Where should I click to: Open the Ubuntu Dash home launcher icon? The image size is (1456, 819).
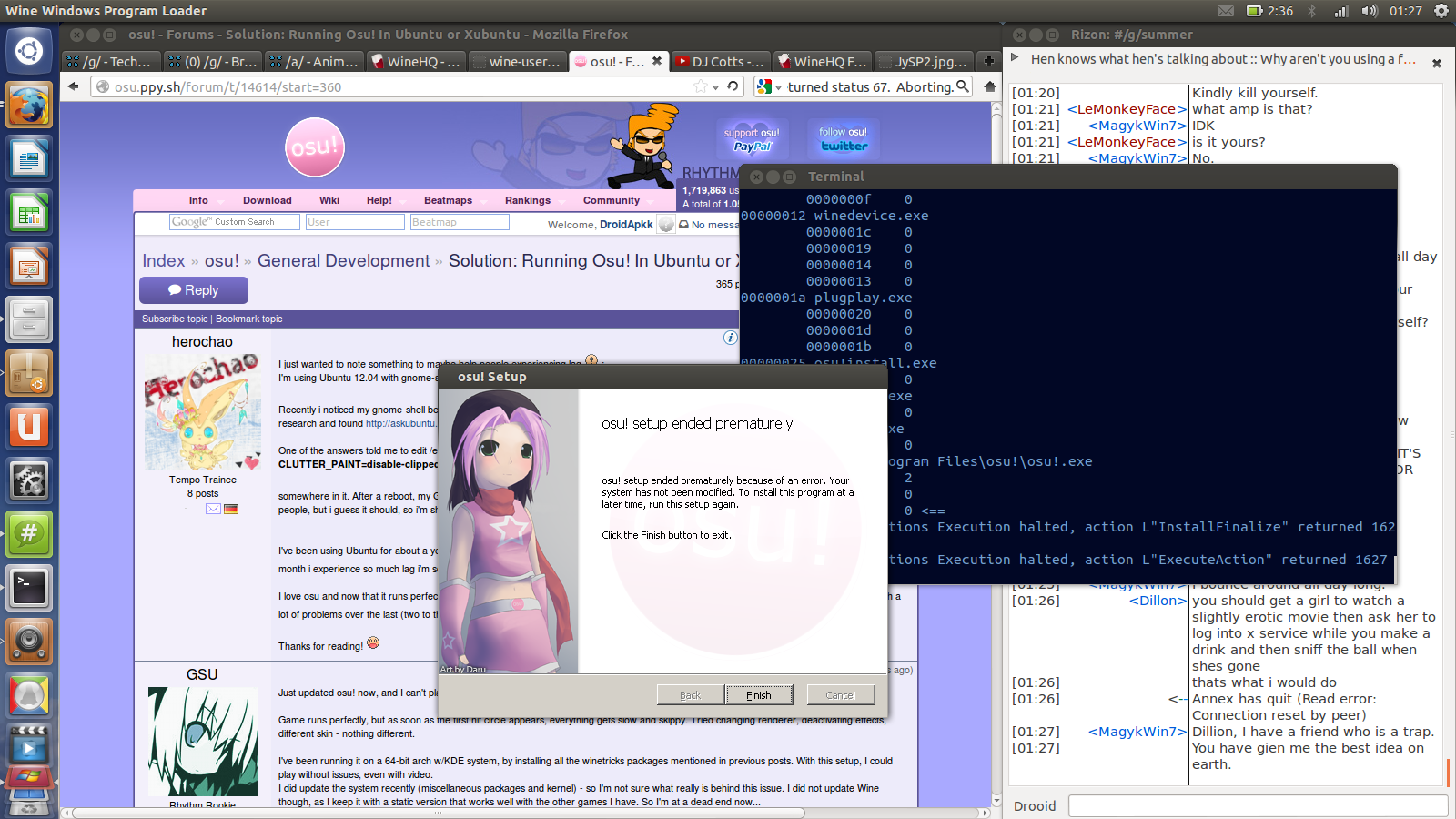point(29,51)
